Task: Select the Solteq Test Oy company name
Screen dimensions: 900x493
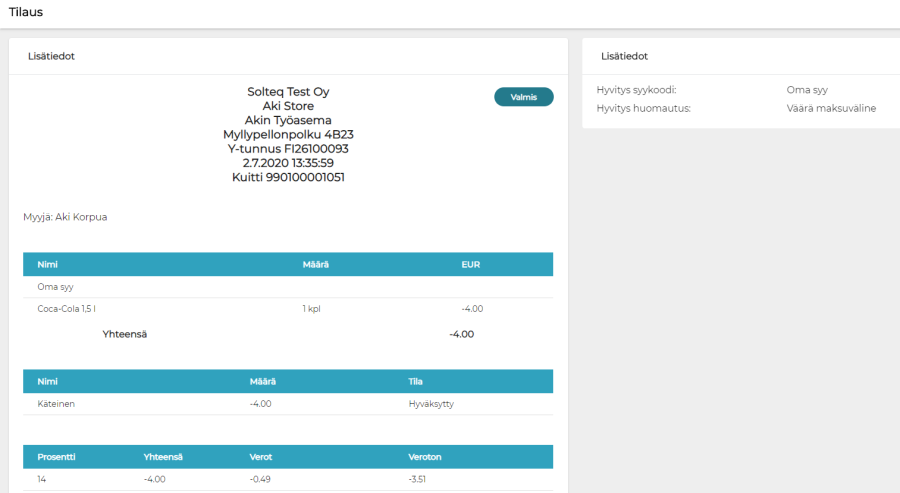Action: [x=288, y=92]
